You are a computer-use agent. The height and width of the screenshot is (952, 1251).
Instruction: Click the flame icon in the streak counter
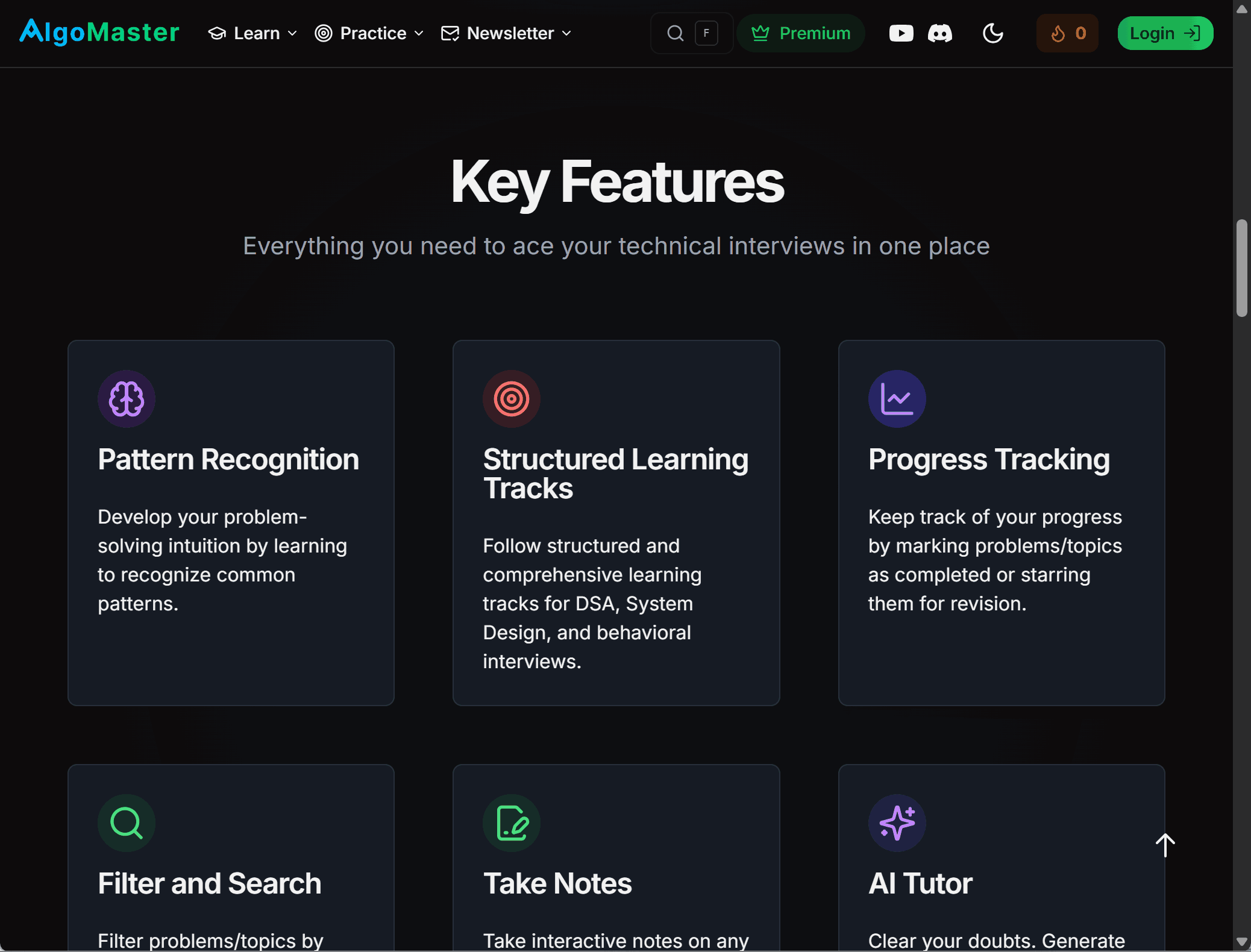tap(1058, 33)
